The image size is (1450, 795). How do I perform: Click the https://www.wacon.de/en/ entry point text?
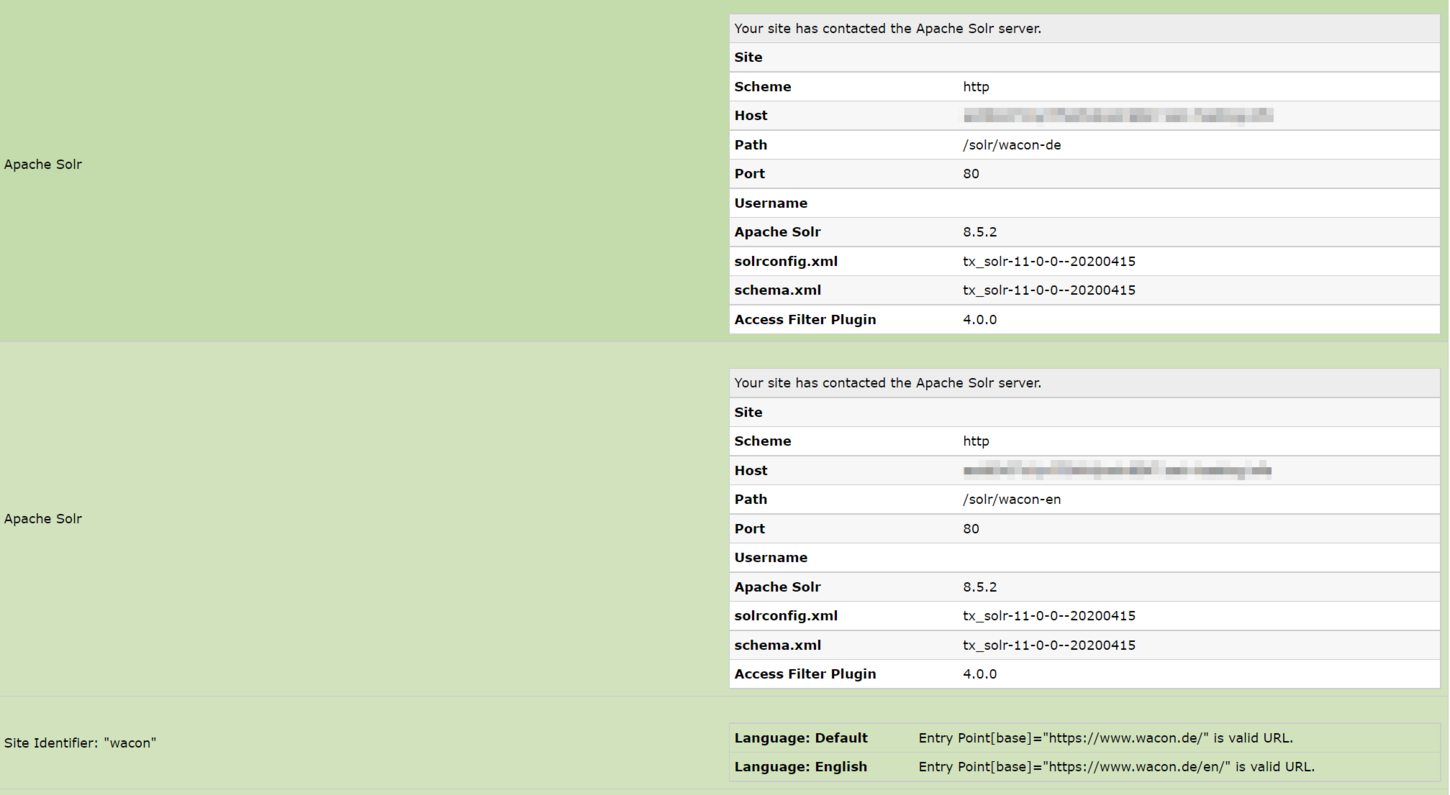point(1116,767)
